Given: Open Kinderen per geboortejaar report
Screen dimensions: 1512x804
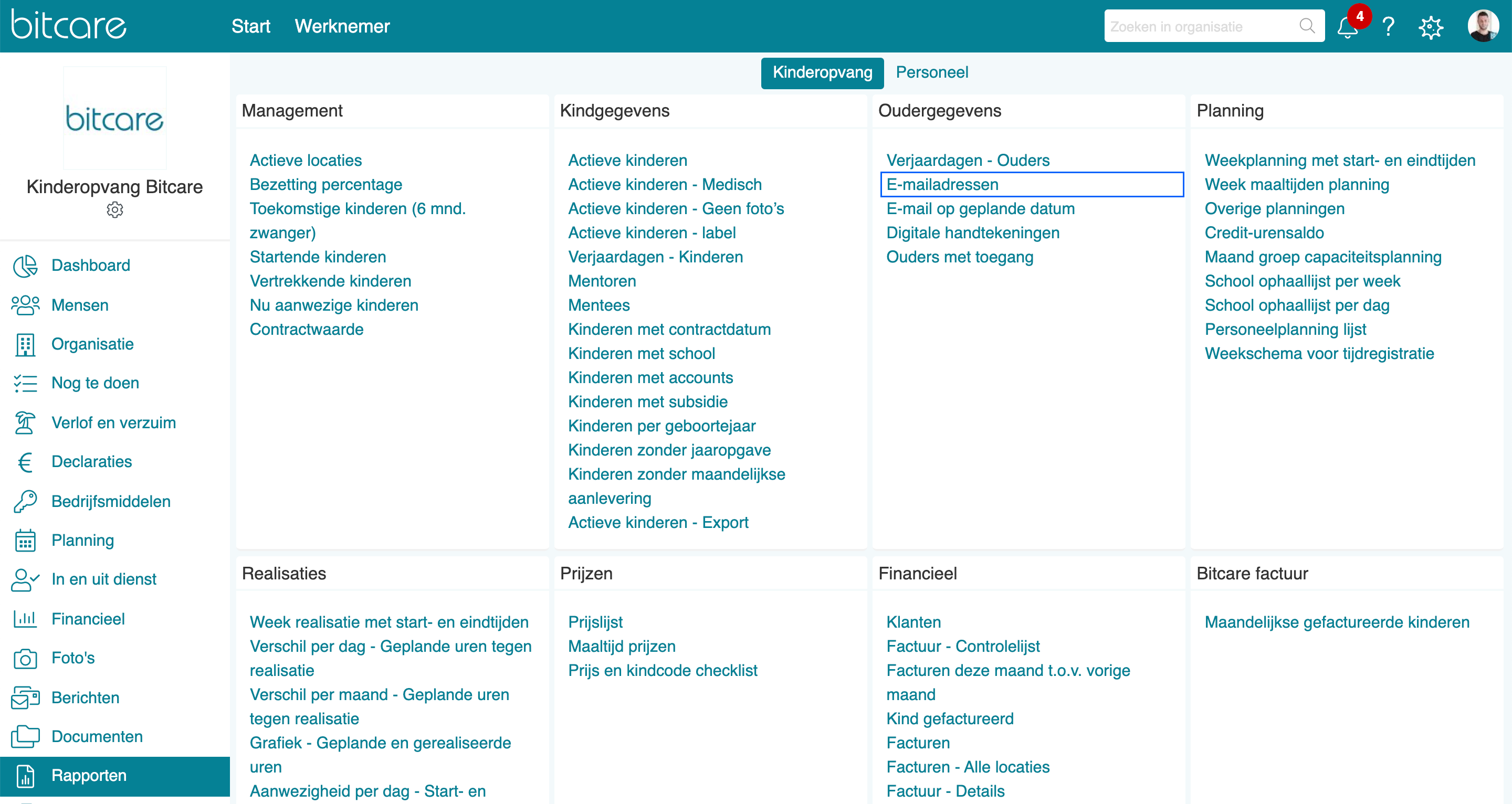Looking at the screenshot, I should point(661,426).
